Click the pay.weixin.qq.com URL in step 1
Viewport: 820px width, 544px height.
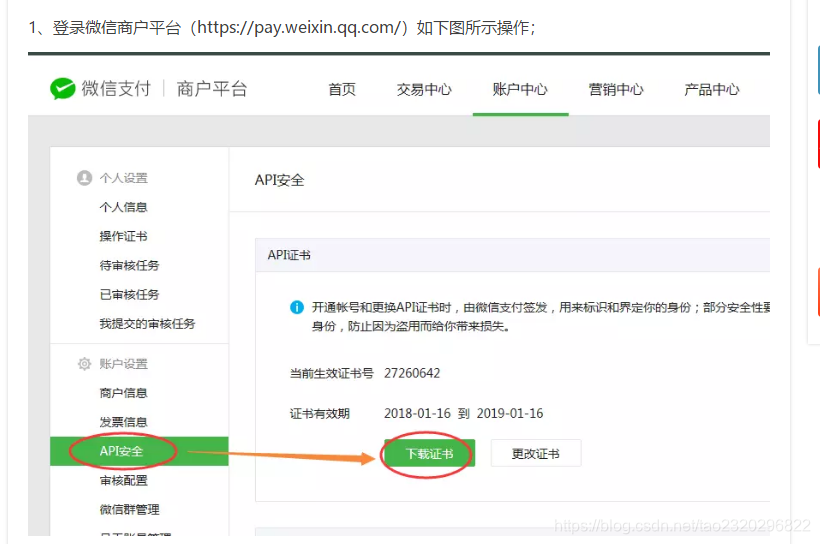299,27
